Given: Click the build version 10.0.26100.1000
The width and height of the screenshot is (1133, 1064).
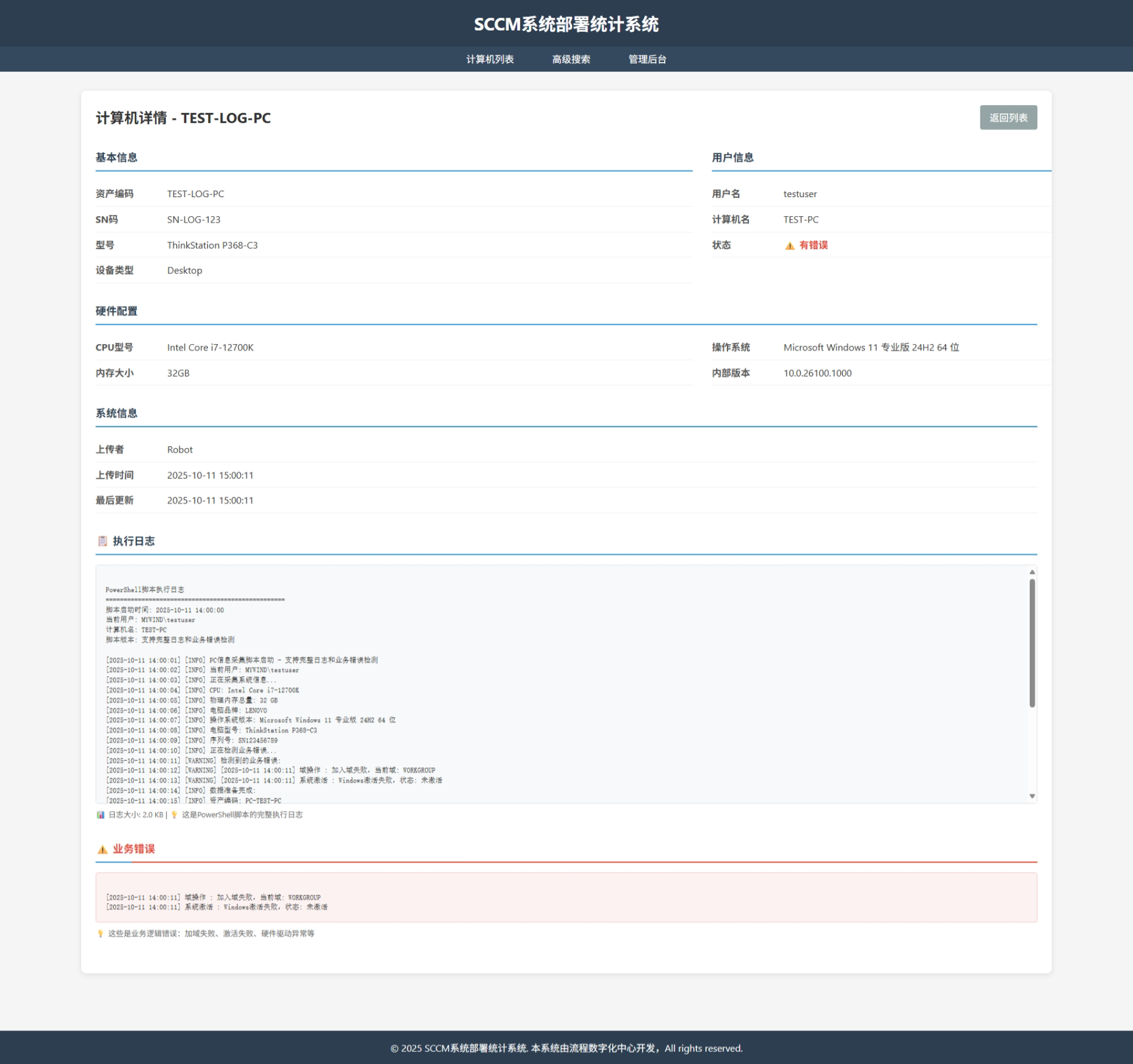Looking at the screenshot, I should pos(817,373).
